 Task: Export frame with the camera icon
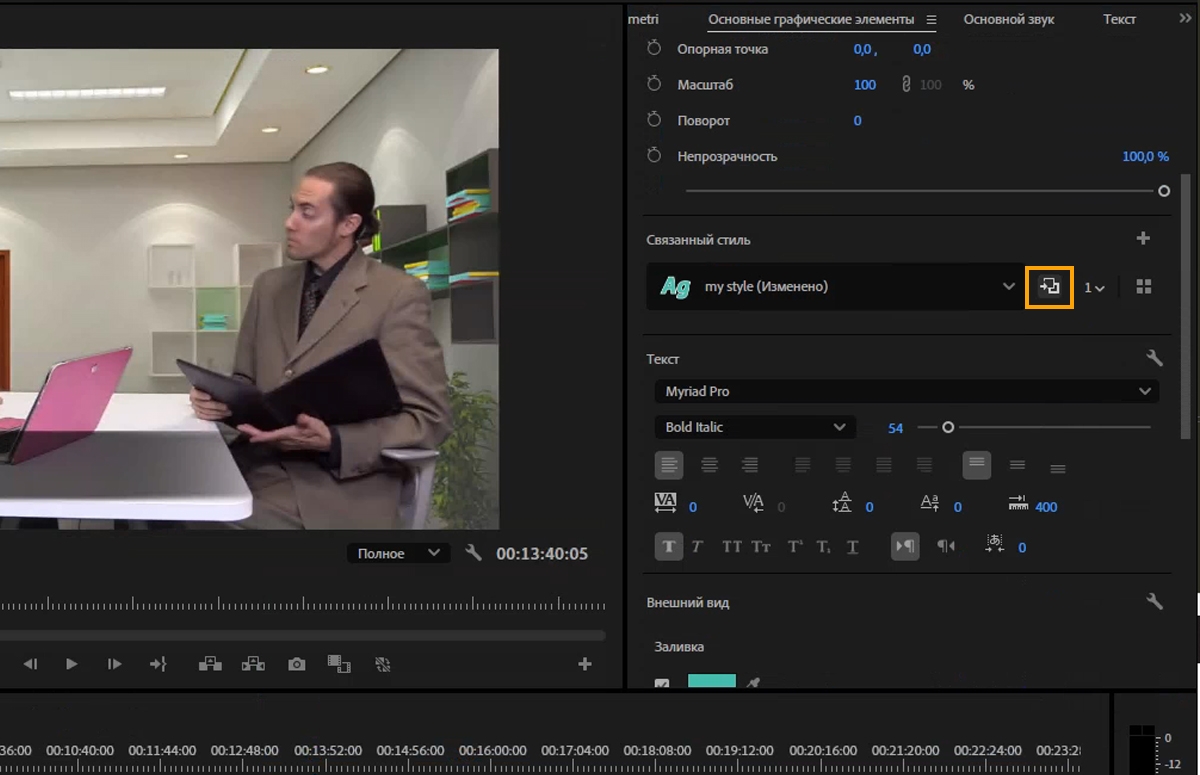297,663
